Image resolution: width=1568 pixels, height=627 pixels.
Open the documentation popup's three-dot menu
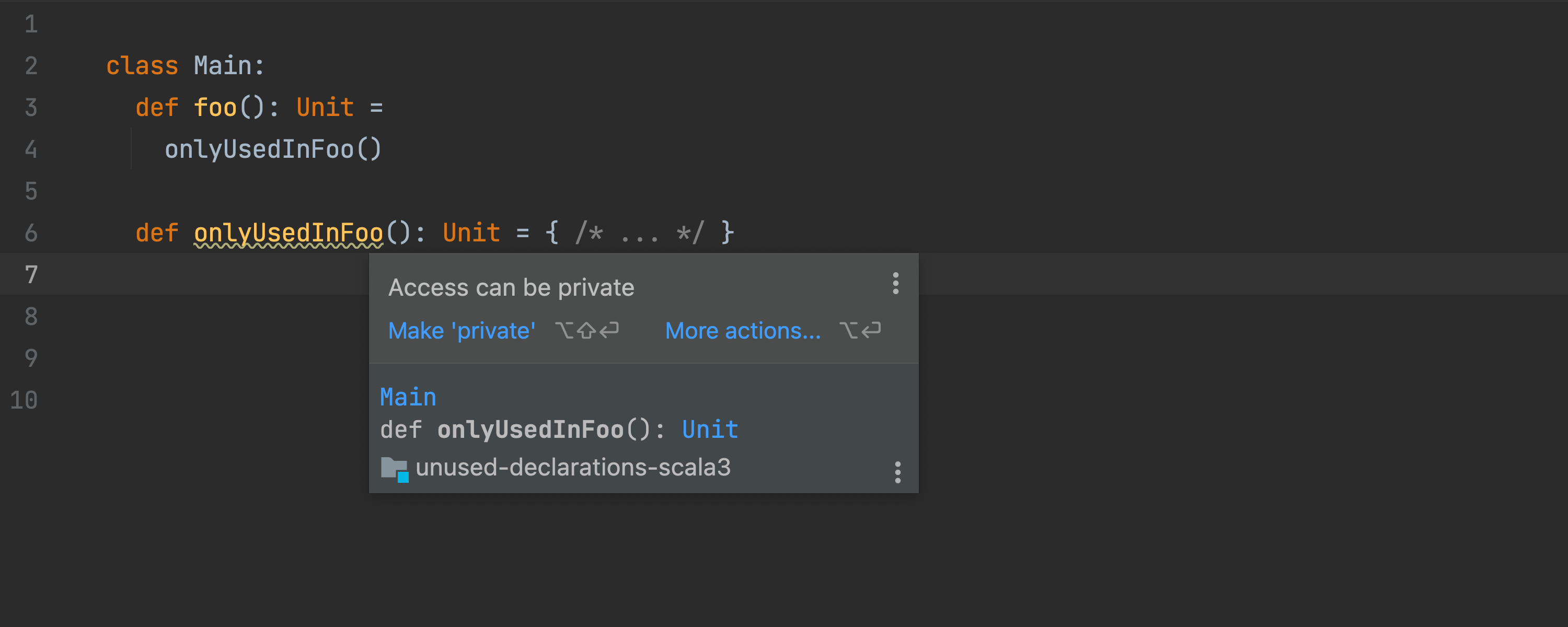pos(897,472)
